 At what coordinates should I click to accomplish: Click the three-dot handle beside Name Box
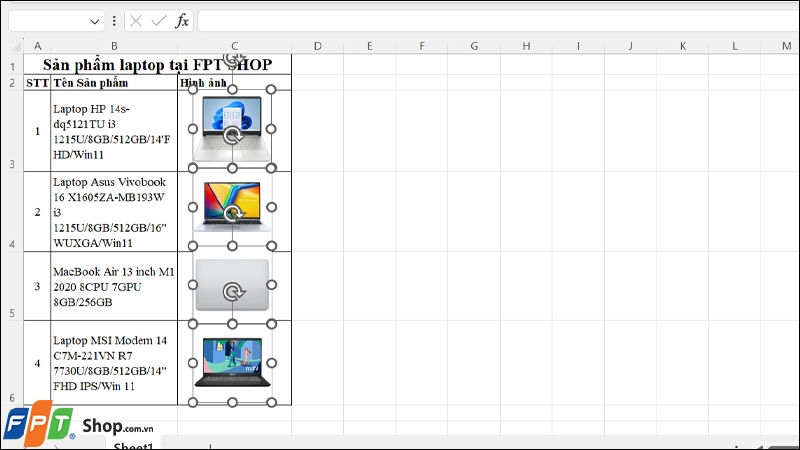coord(114,21)
